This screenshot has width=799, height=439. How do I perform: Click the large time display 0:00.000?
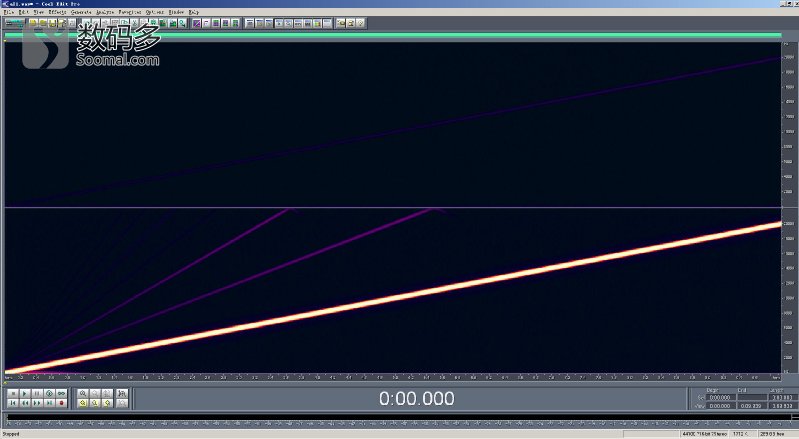(416, 399)
